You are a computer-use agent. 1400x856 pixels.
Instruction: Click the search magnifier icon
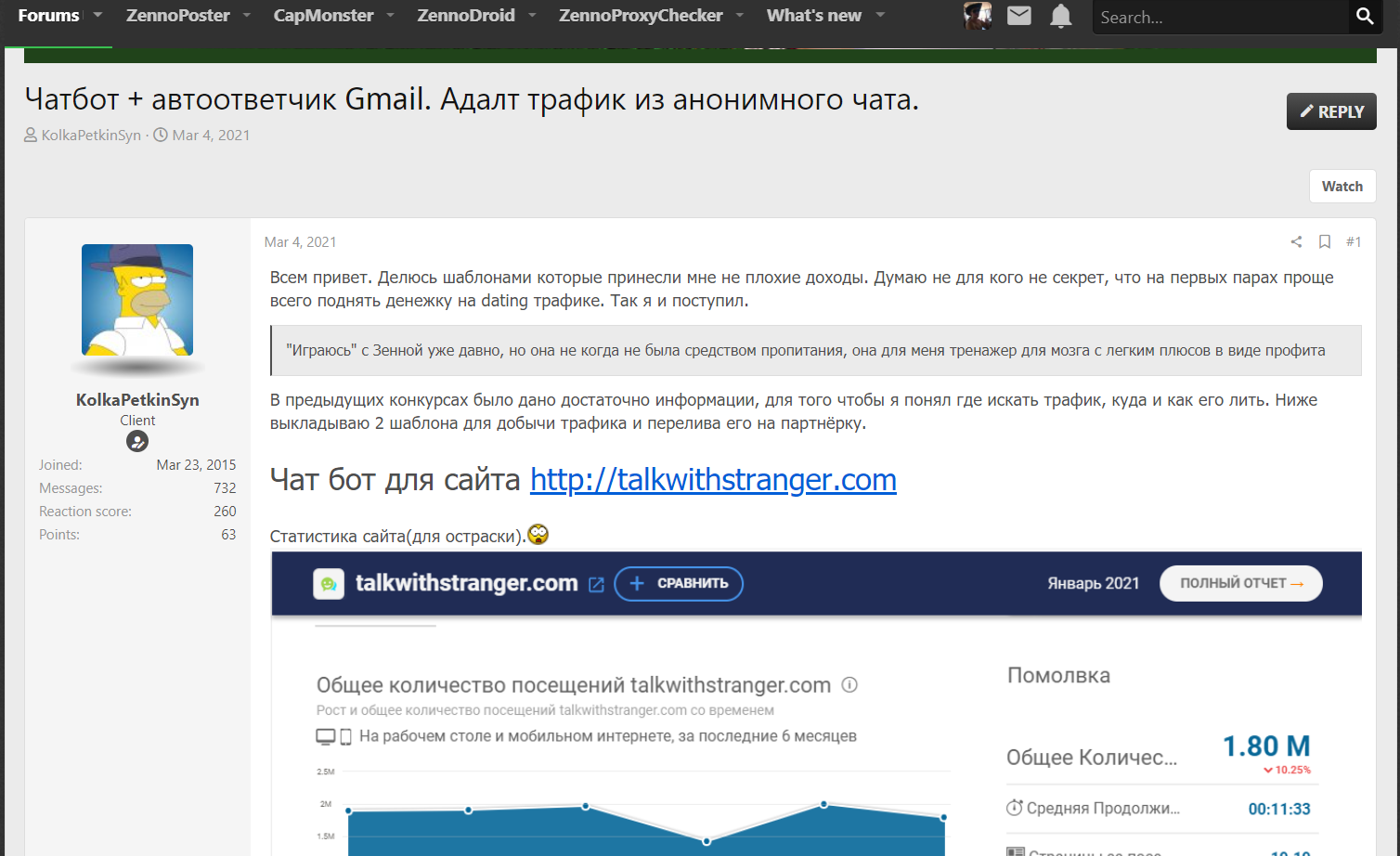[x=1365, y=16]
